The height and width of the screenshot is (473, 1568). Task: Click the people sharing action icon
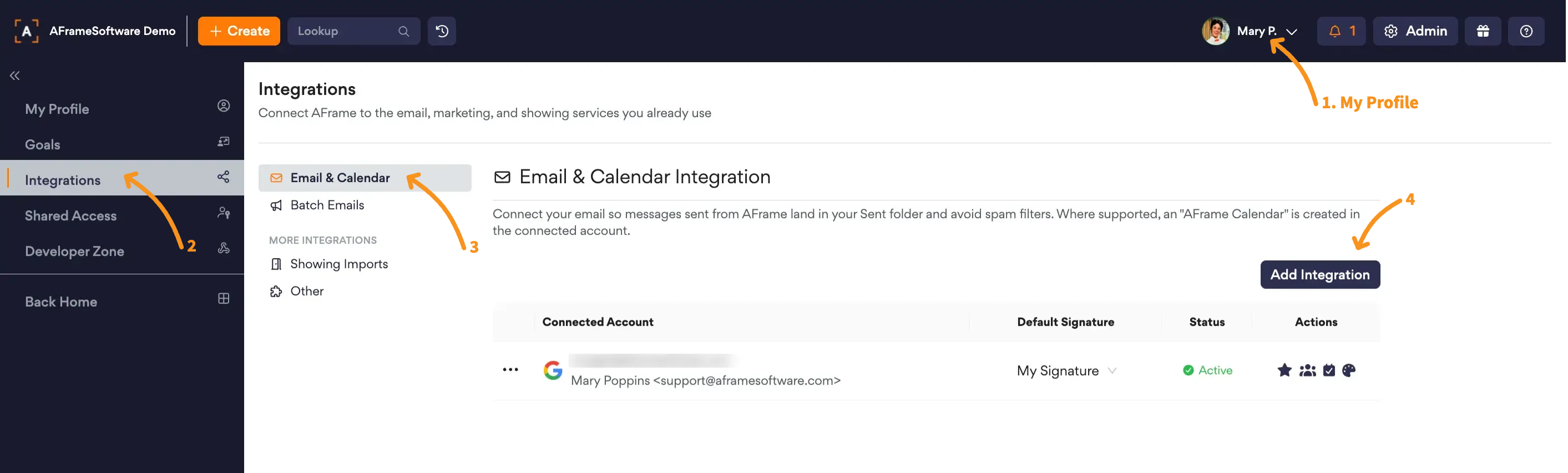(1307, 370)
